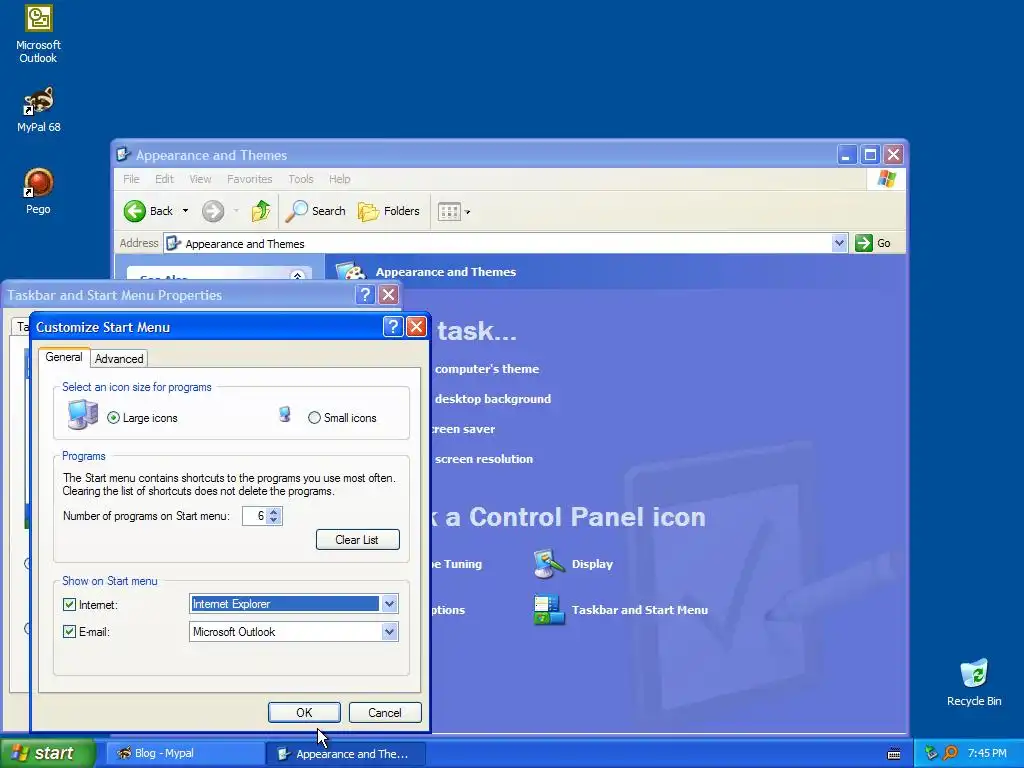The width and height of the screenshot is (1024, 768).
Task: Uncheck the Internet checkbox
Action: coord(69,605)
